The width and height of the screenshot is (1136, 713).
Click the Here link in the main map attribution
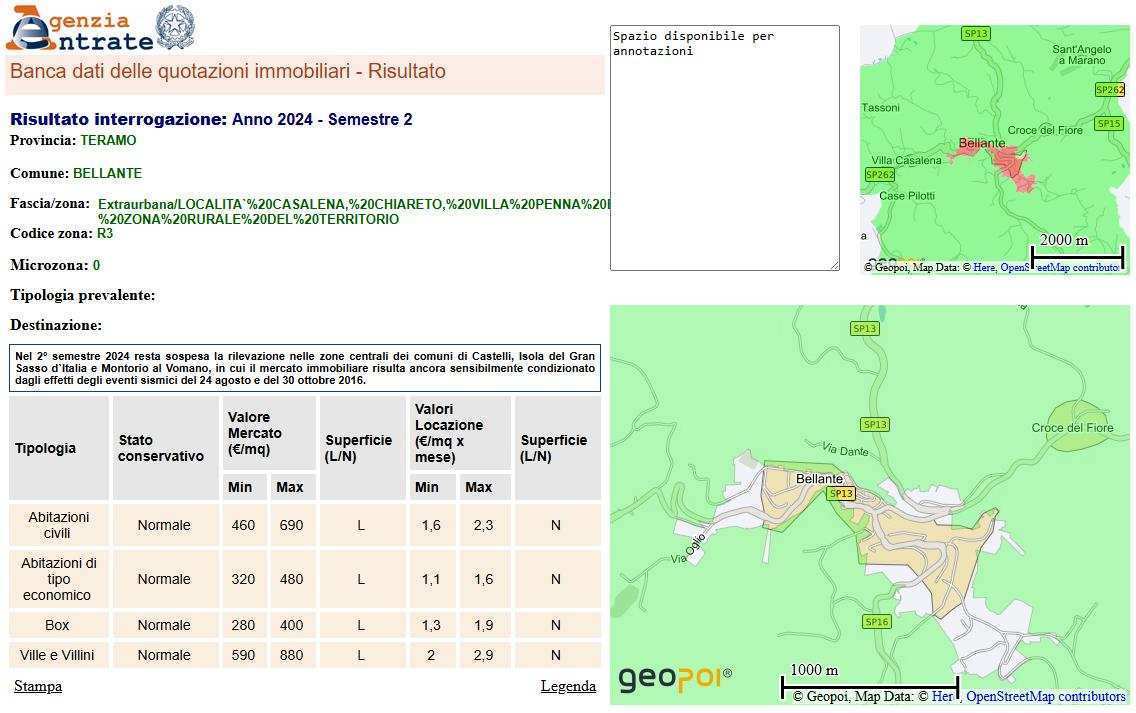coord(943,696)
